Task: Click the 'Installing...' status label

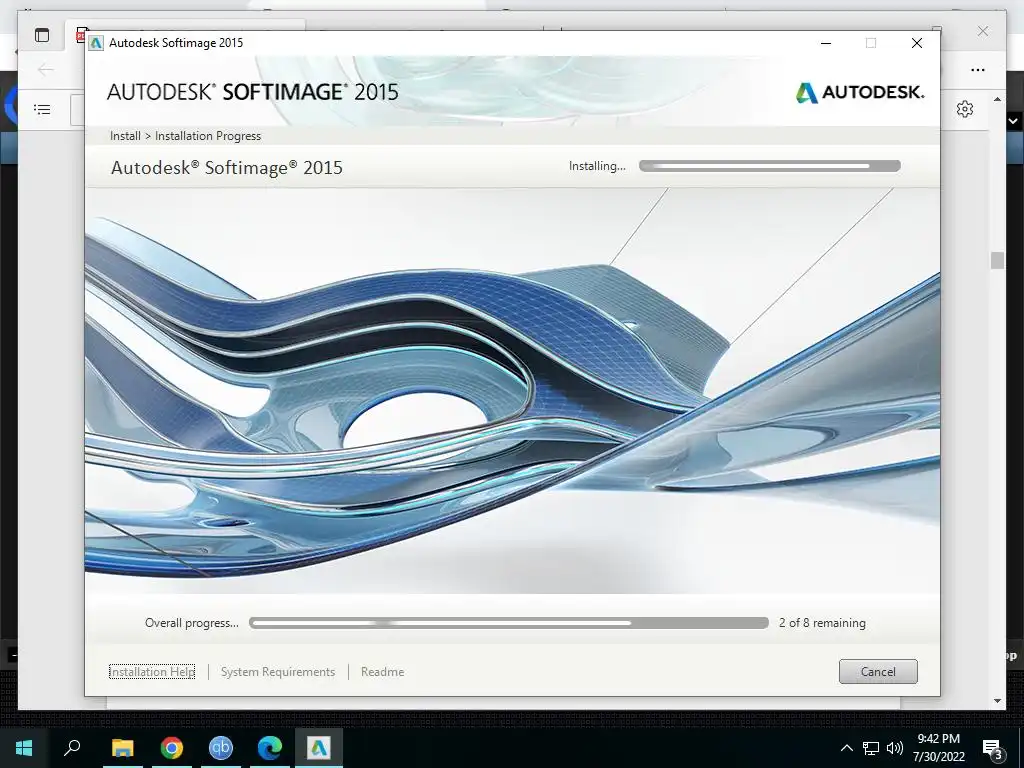Action: (x=597, y=166)
